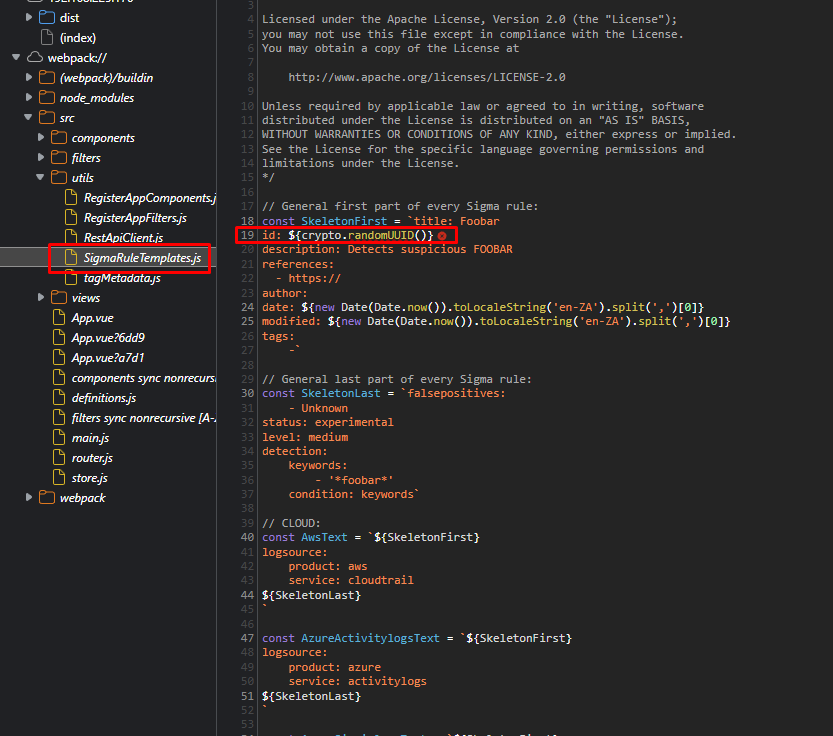Click the folder icon beside node_modules
The image size is (833, 736).
pos(46,97)
